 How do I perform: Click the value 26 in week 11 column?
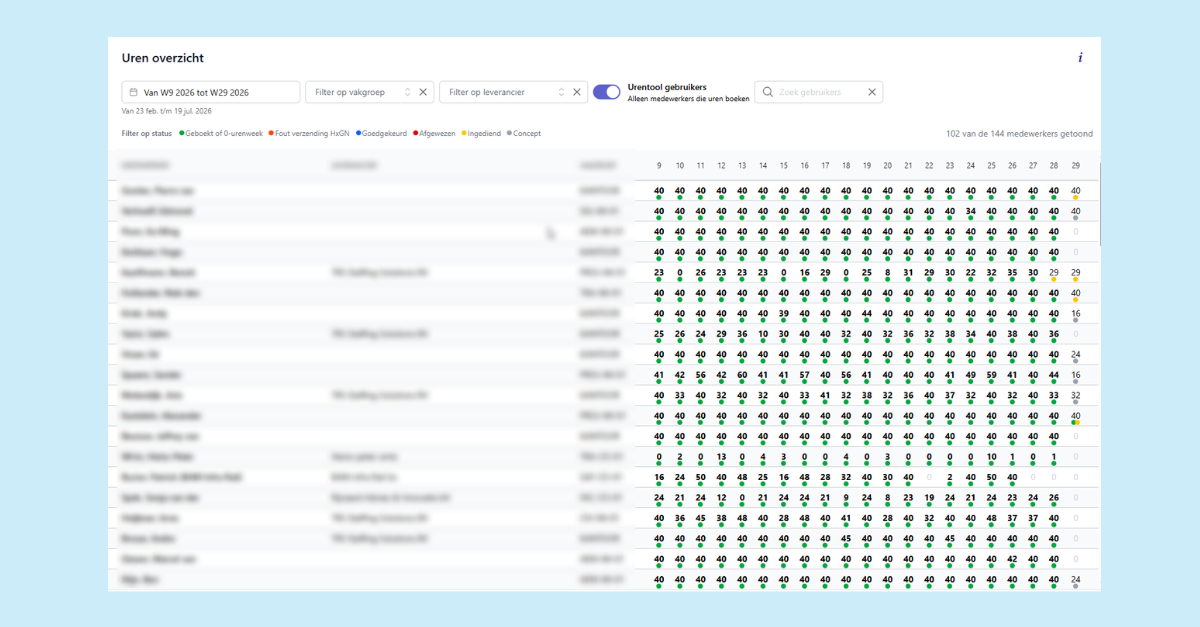click(701, 272)
